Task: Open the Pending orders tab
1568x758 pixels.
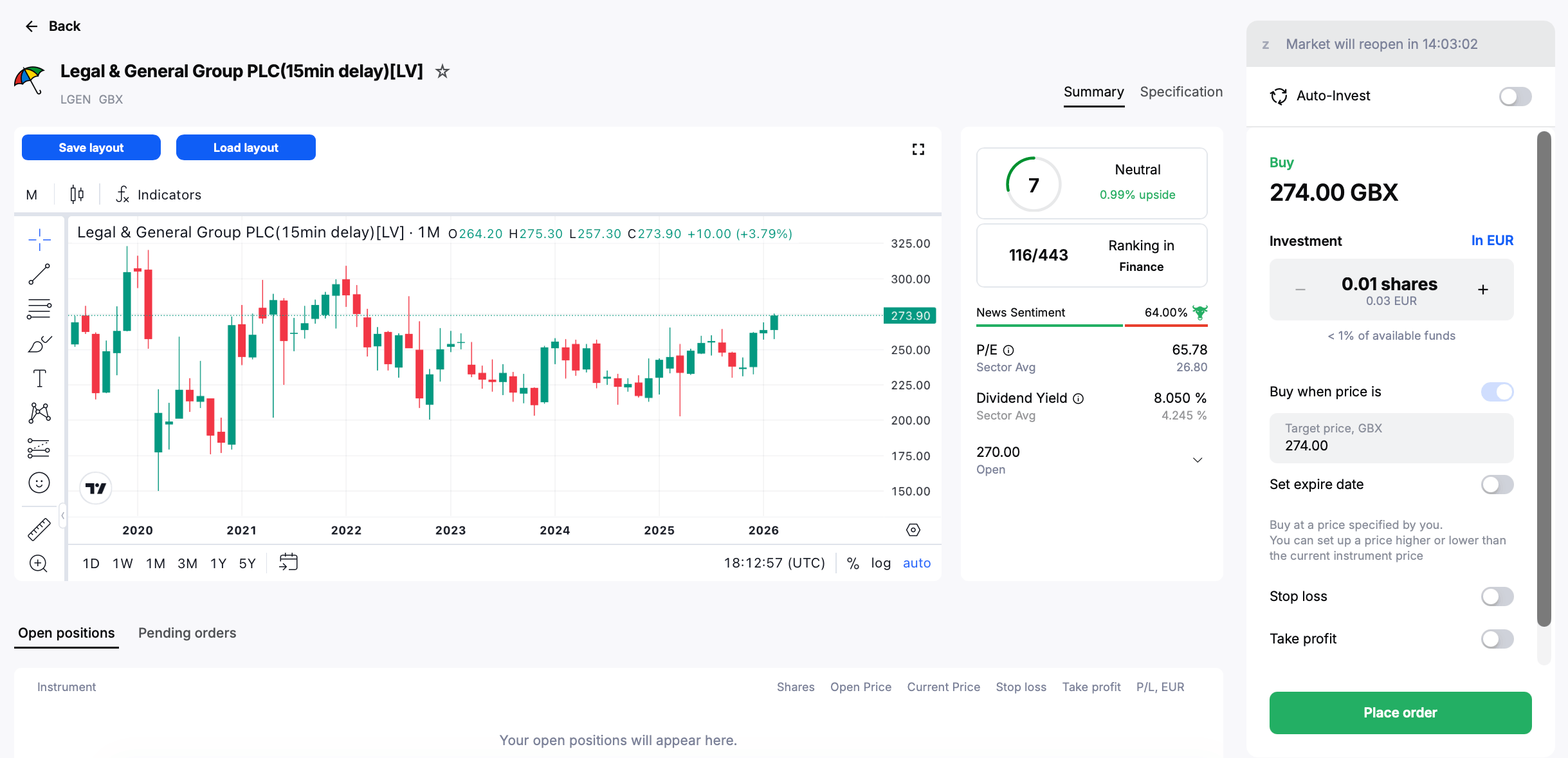Action: pyautogui.click(x=187, y=633)
